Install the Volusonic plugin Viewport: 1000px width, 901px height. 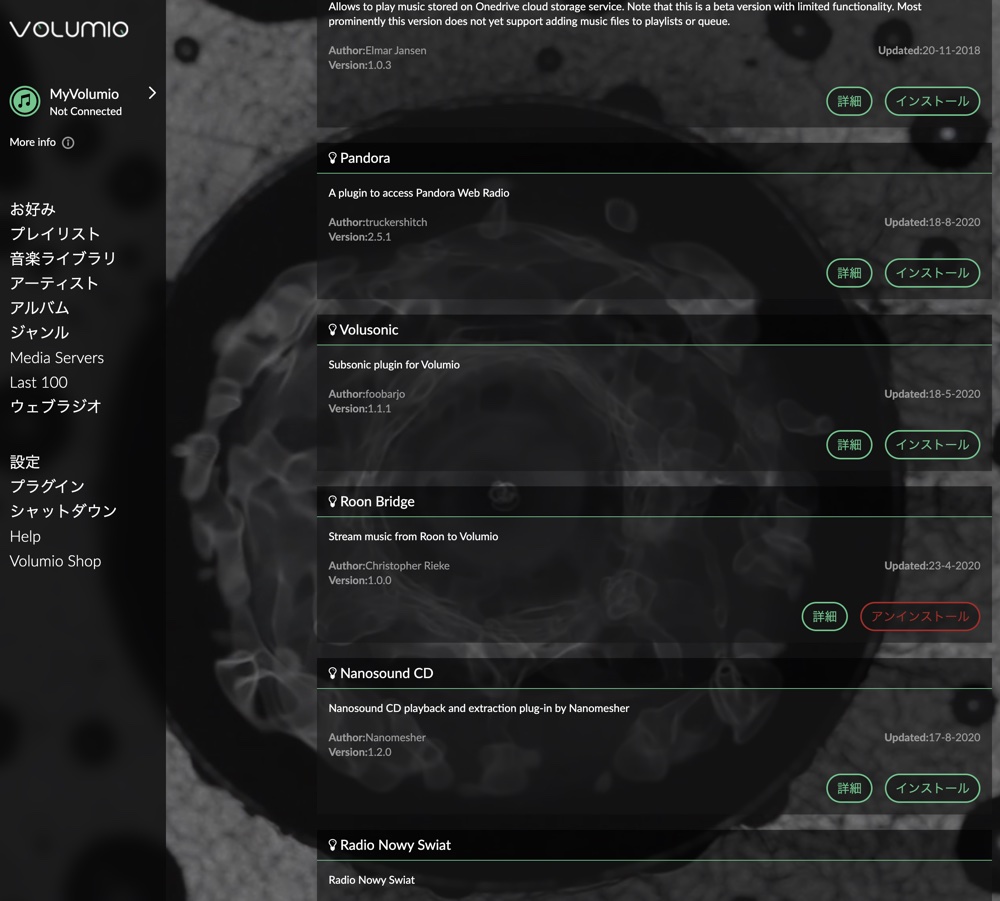932,444
